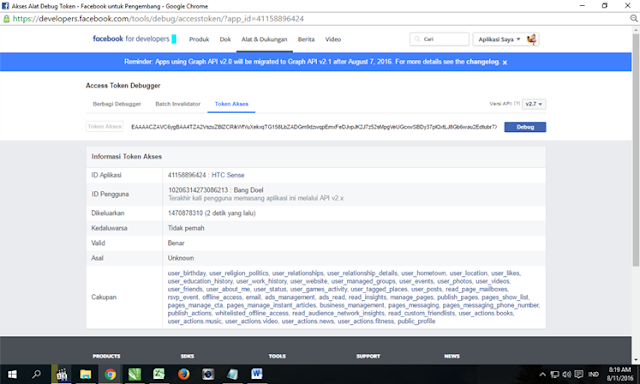This screenshot has width=640, height=384.
Task: Click the 'Benar' valid value
Action: pos(176,243)
